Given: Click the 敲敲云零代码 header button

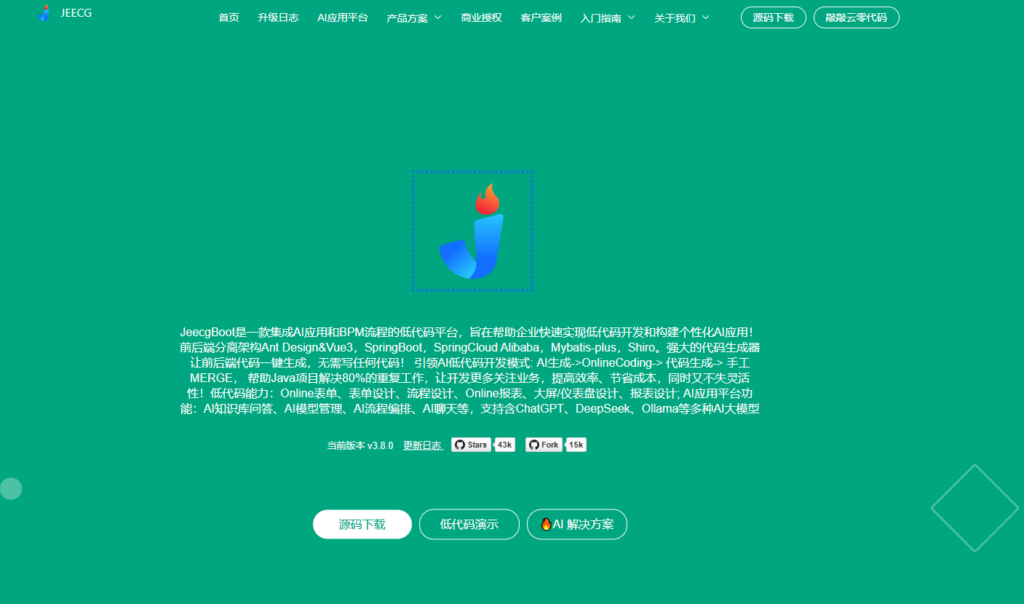Looking at the screenshot, I should (856, 18).
